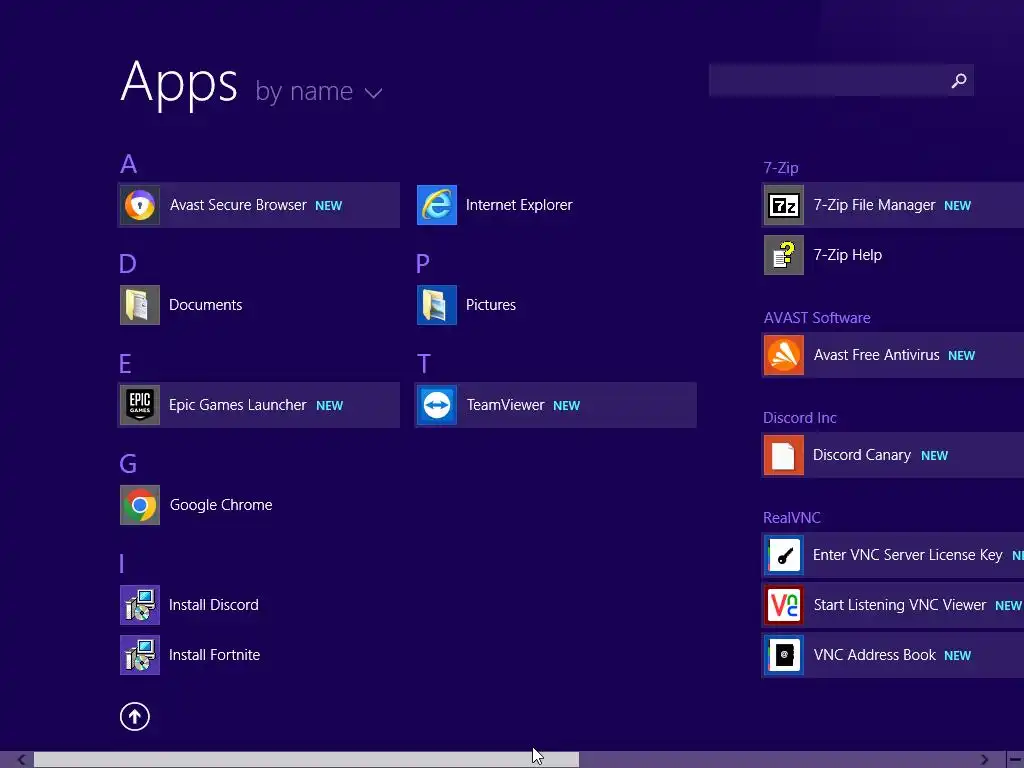Screen dimensions: 1024x768
Task: Open the Documents folder icon
Action: tap(140, 305)
